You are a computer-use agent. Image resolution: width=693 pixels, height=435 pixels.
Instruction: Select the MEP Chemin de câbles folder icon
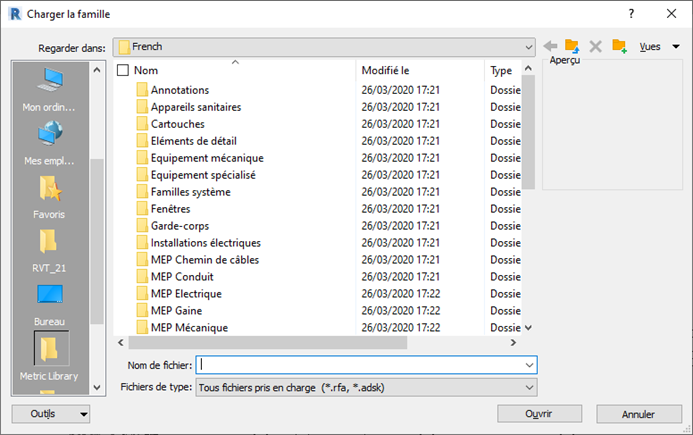click(x=142, y=259)
